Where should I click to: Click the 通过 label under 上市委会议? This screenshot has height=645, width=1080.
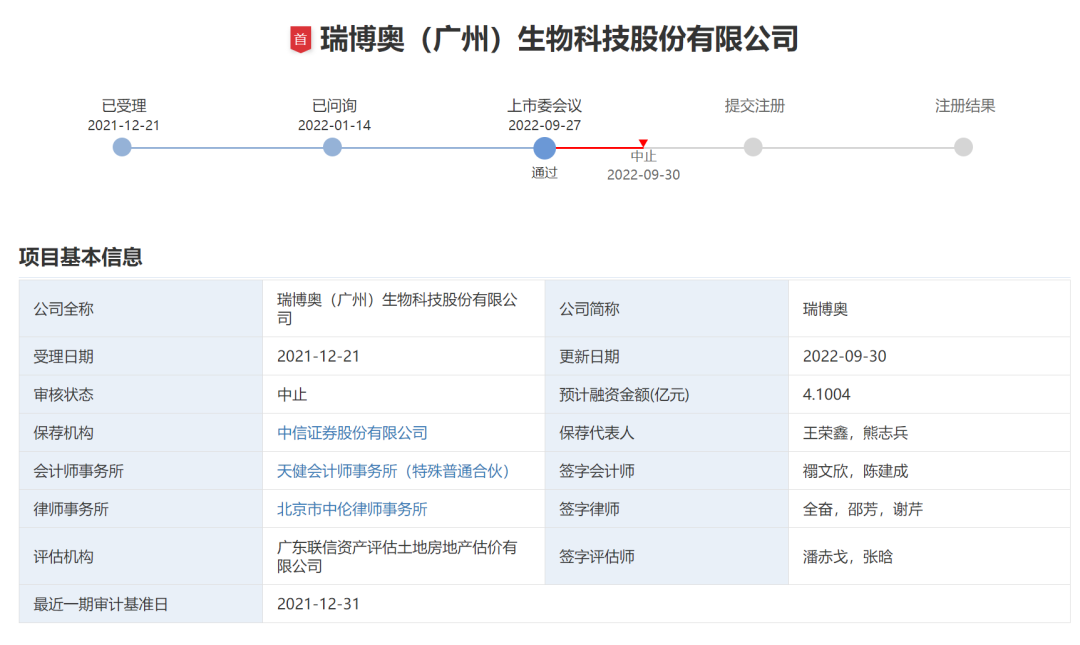pos(544,173)
